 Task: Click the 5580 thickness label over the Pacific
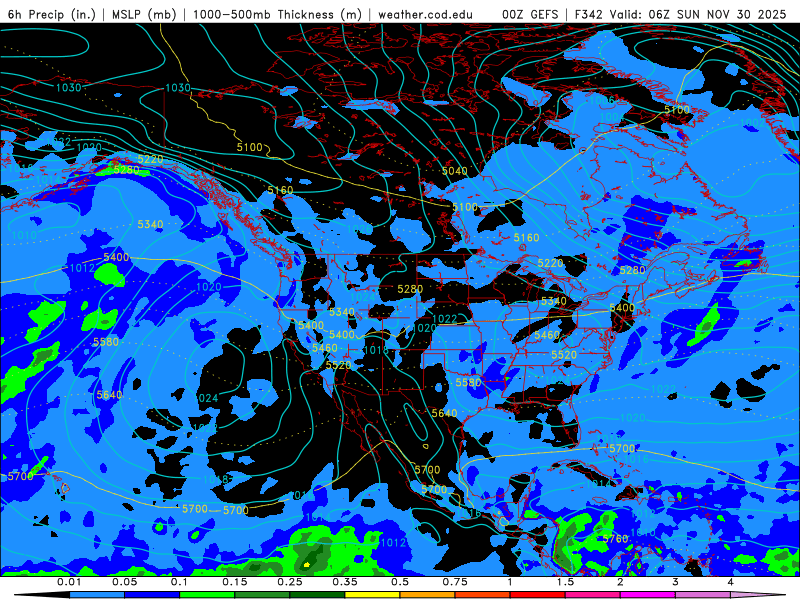pos(106,341)
